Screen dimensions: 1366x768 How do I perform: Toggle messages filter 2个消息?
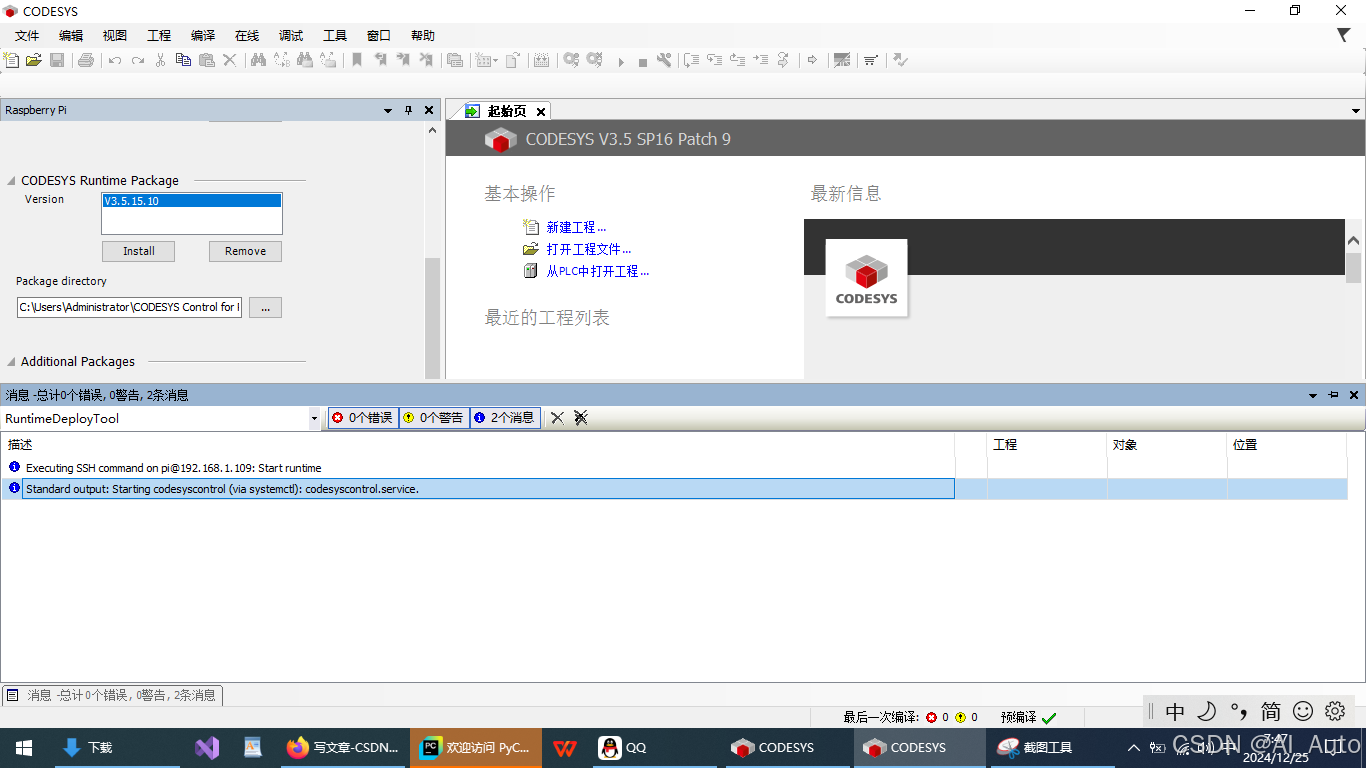tap(505, 418)
